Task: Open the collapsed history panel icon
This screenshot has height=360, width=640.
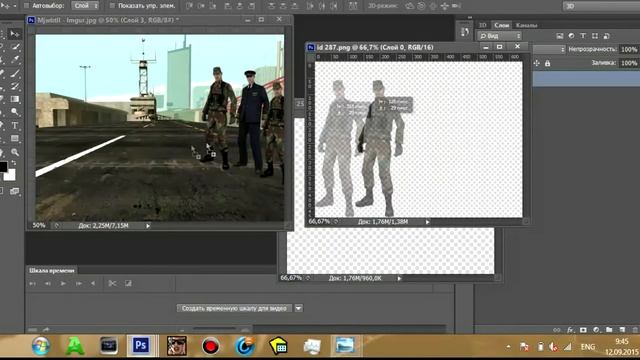Action: tap(464, 32)
